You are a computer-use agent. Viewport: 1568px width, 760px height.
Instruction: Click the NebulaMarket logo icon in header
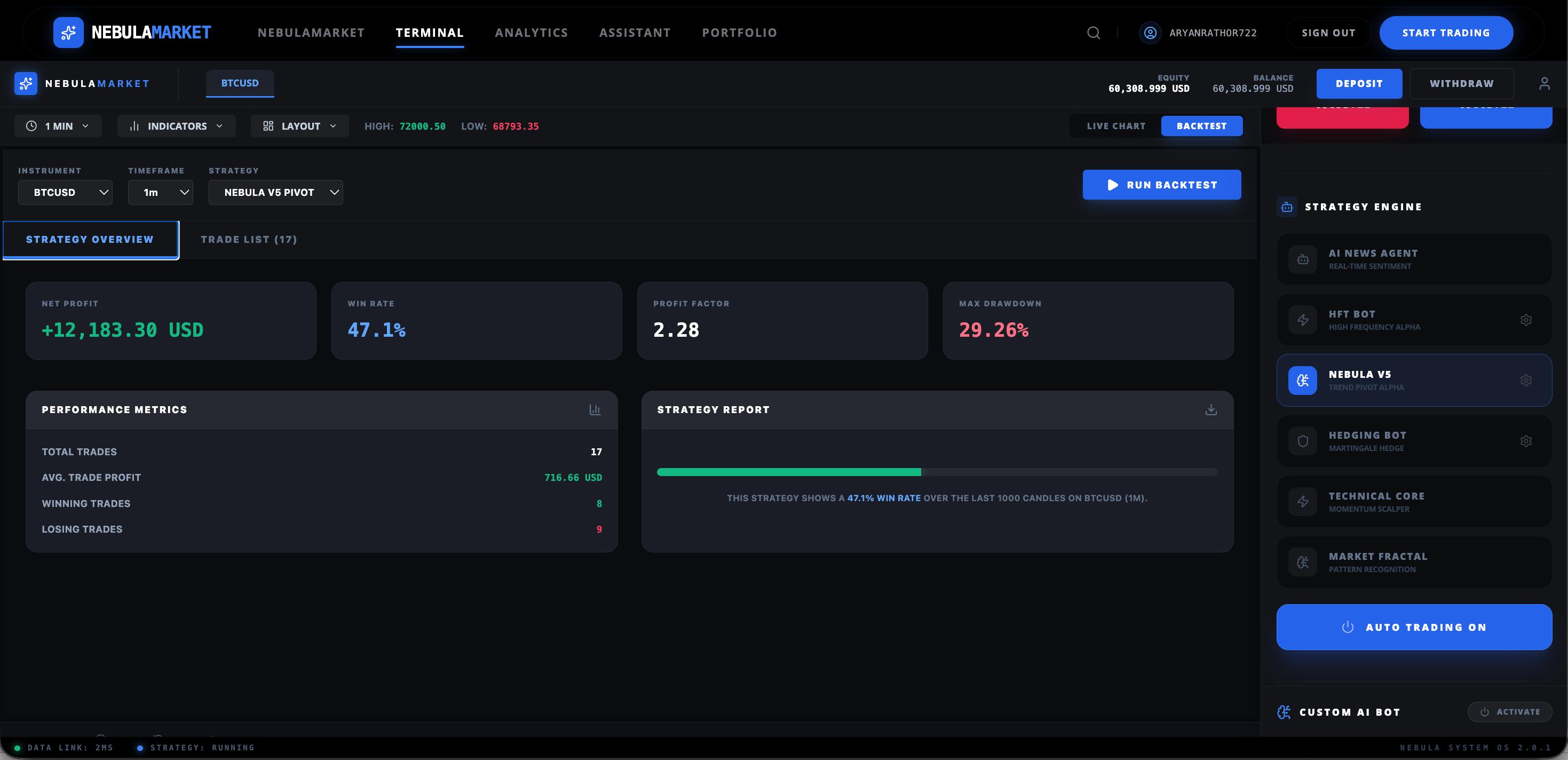(68, 32)
